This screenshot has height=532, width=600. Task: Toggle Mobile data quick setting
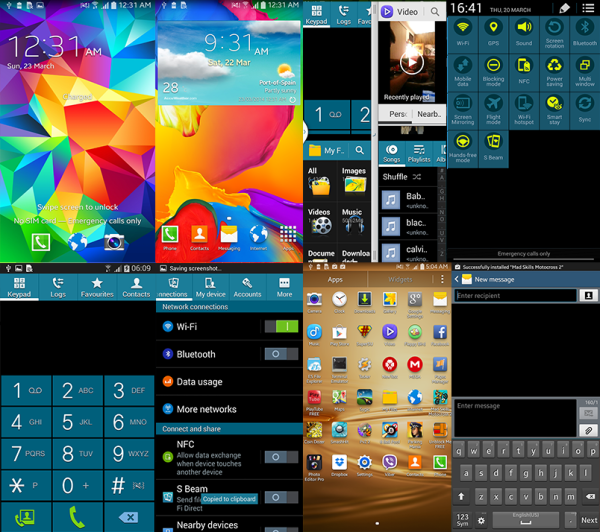(x=463, y=71)
